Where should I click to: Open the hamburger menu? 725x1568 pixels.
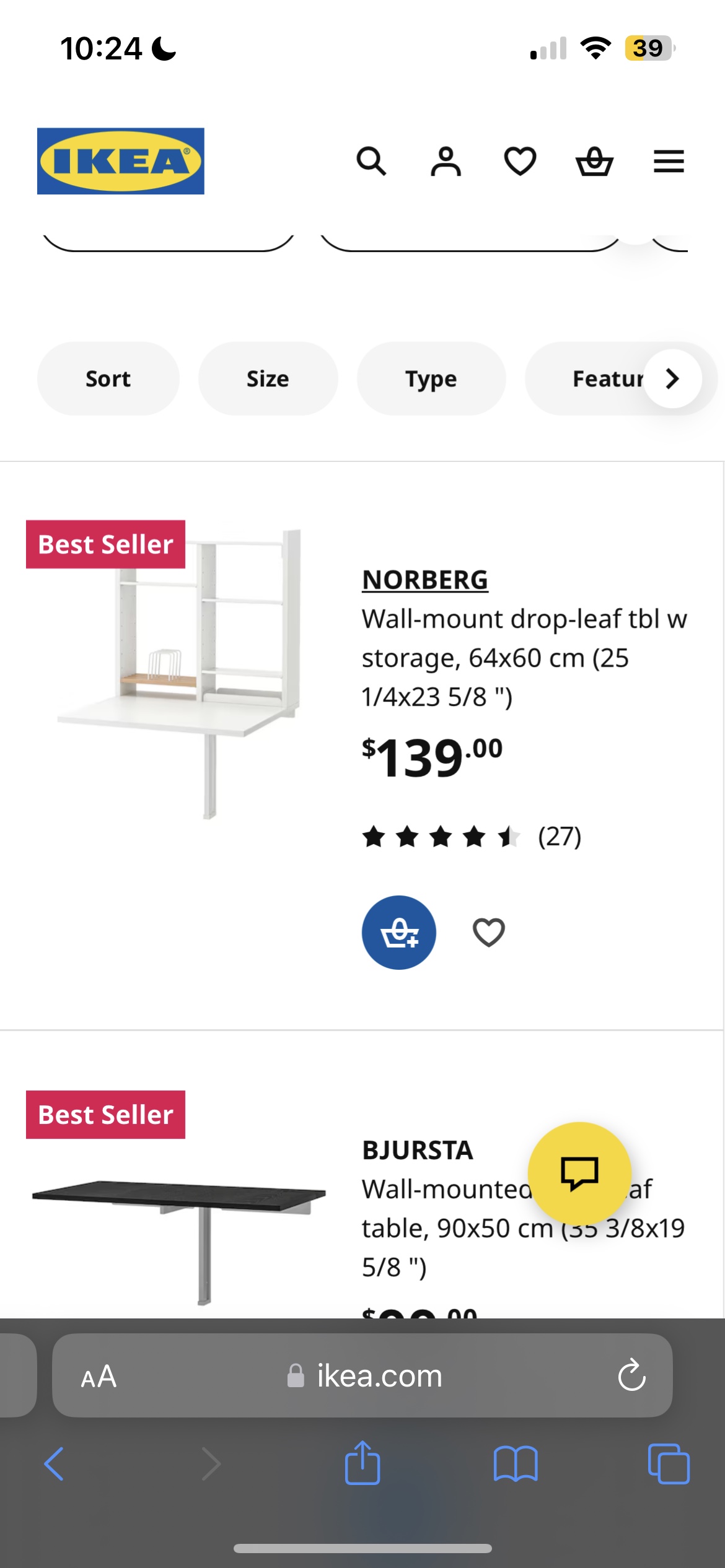pos(669,162)
